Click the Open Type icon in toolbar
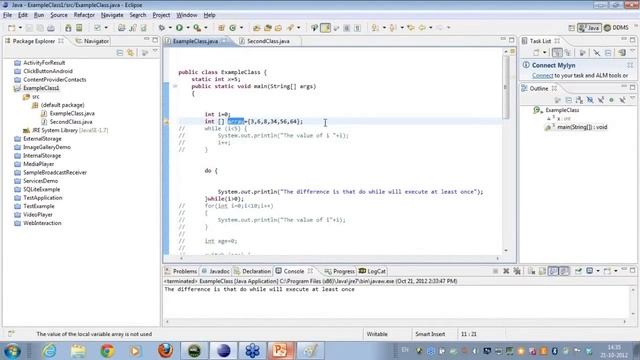Image resolution: width=640 pixels, height=360 pixels. (x=256, y=28)
